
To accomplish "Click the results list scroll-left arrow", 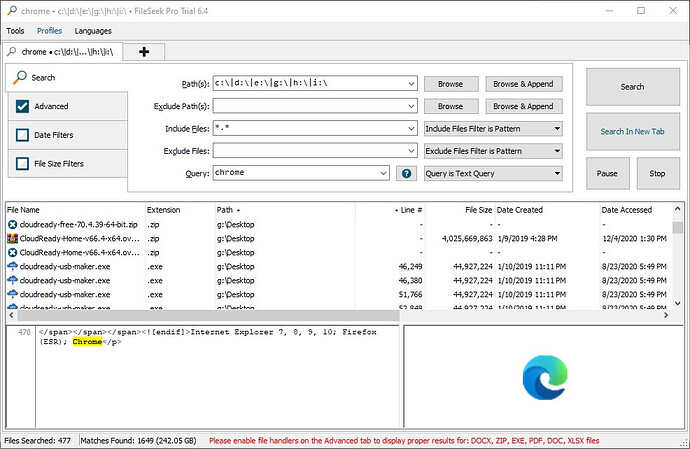I will pyautogui.click(x=11, y=315).
